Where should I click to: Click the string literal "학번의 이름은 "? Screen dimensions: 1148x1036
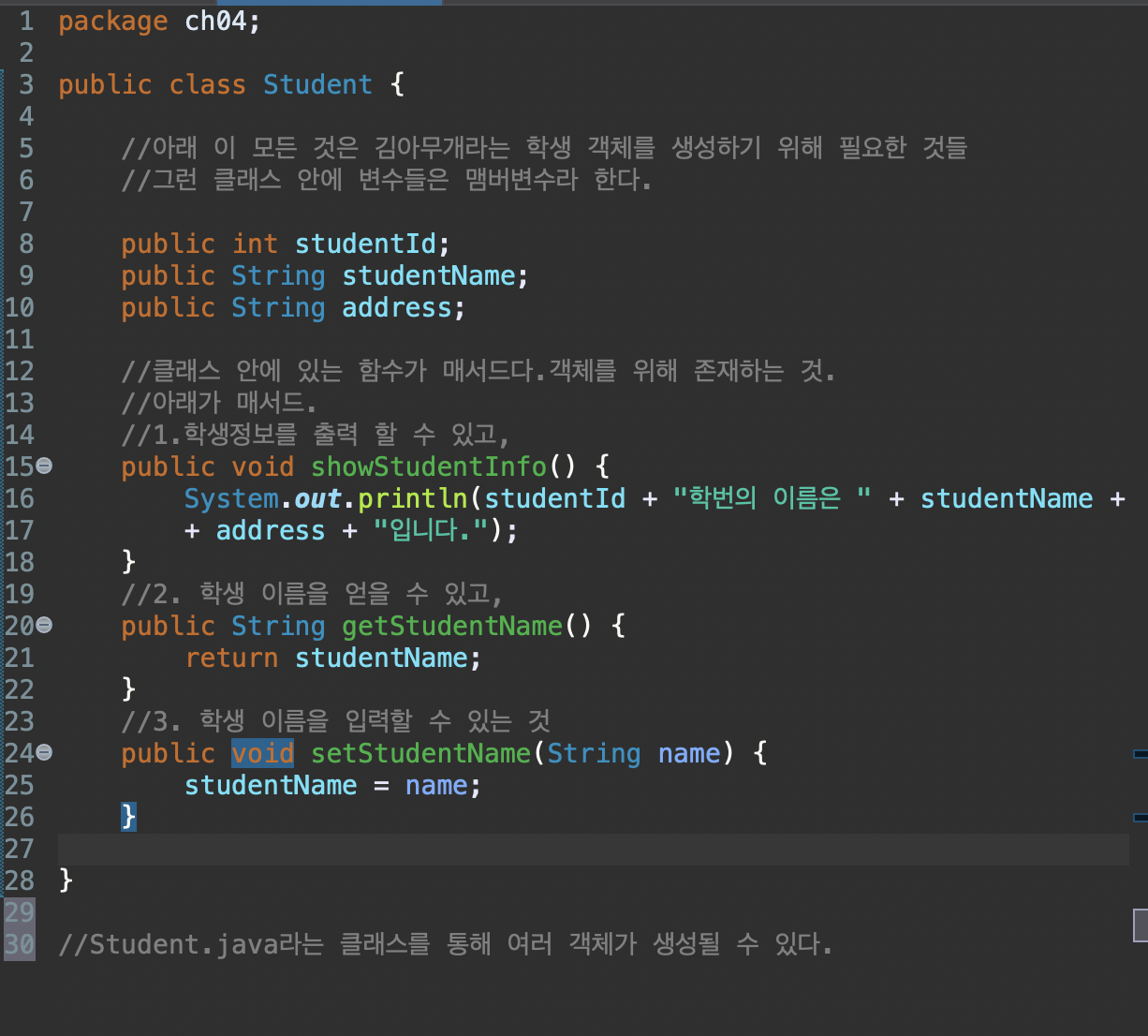773,497
